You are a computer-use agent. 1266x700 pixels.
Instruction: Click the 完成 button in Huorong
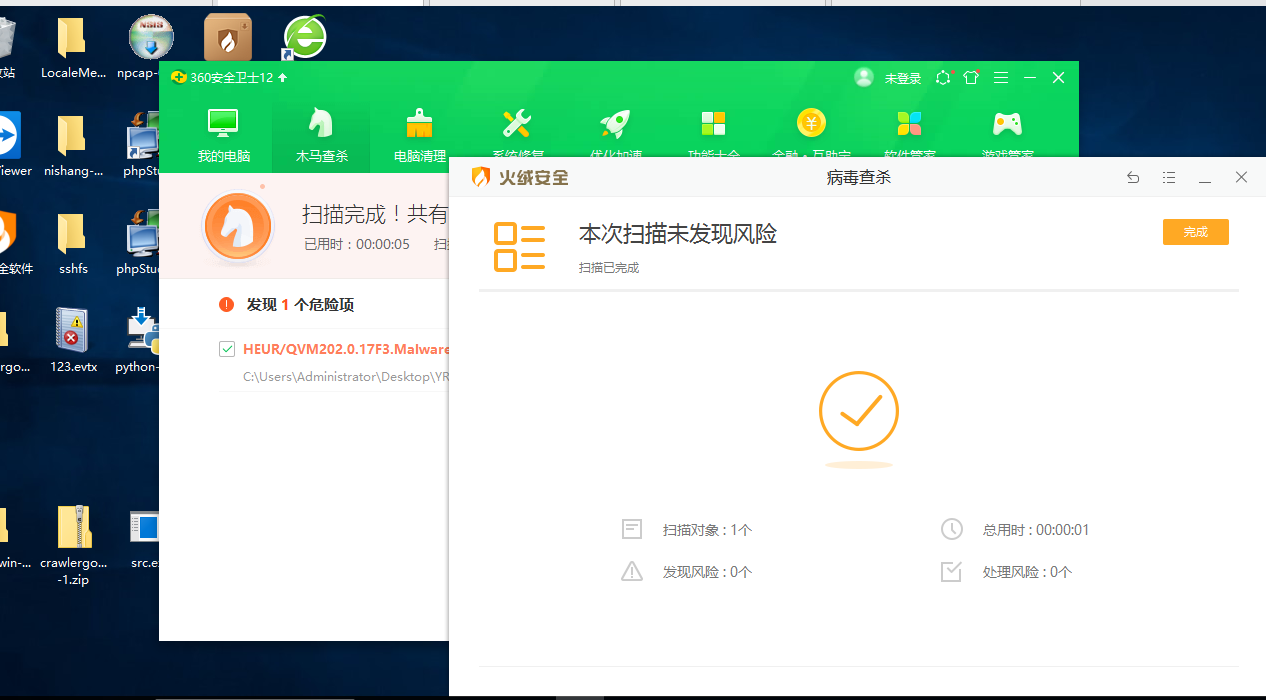click(x=1195, y=231)
